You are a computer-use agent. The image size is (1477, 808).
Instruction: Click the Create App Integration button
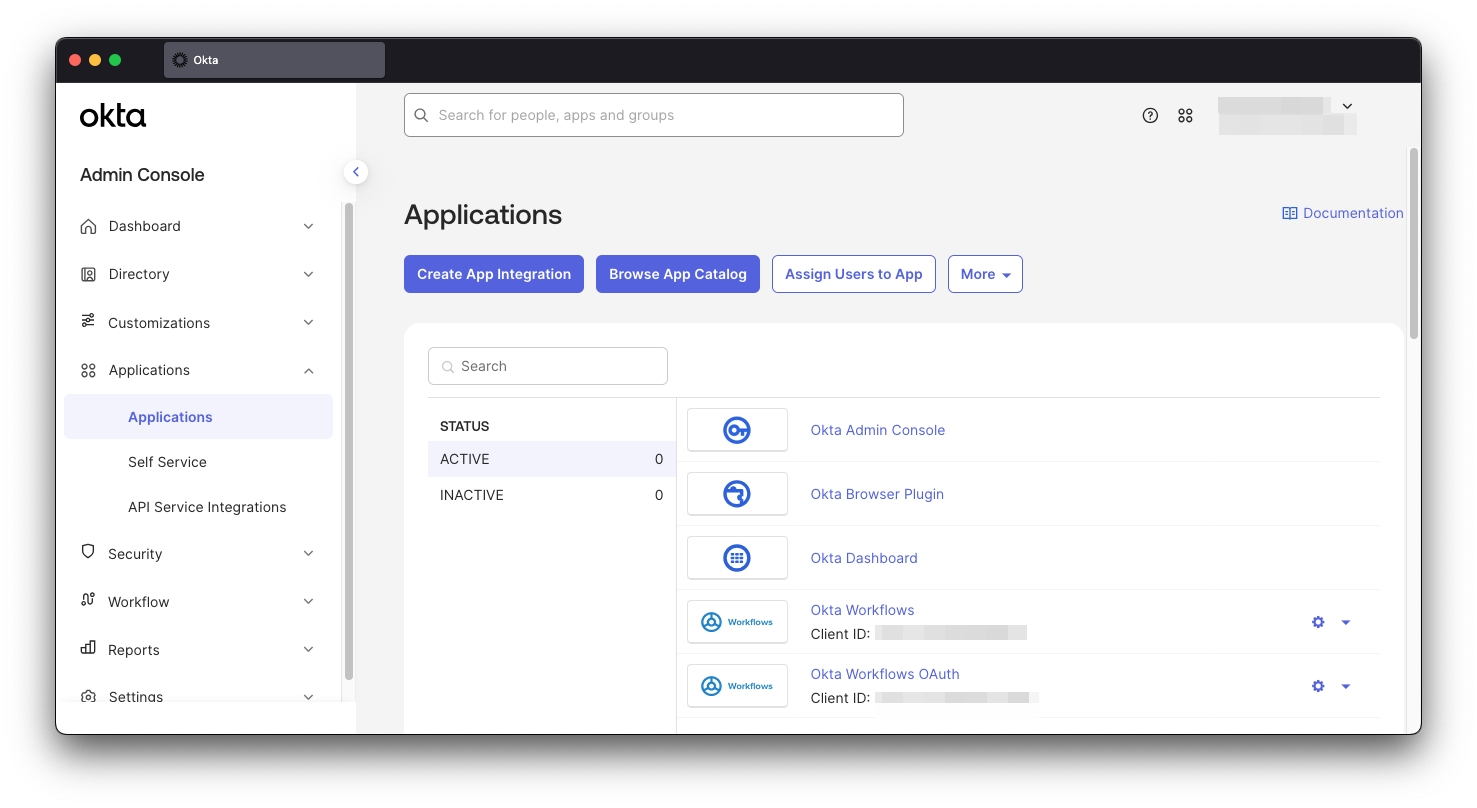coord(493,274)
